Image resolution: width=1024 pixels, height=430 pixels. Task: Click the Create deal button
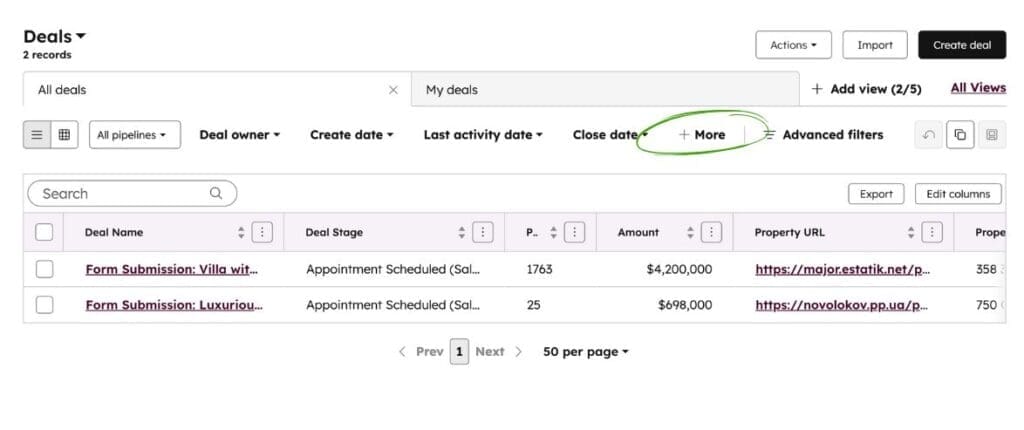click(x=961, y=45)
